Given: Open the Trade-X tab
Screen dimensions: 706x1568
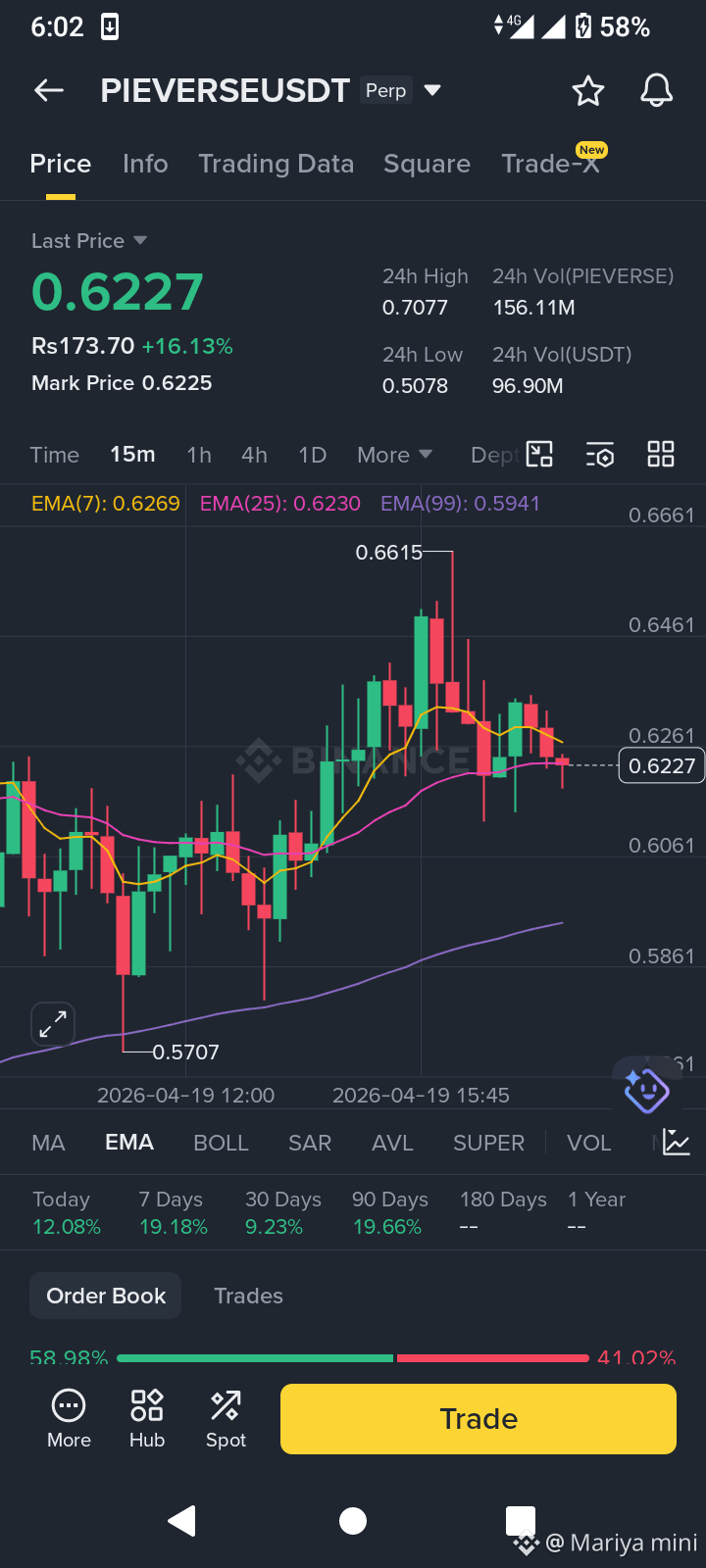Looking at the screenshot, I should pyautogui.click(x=552, y=163).
